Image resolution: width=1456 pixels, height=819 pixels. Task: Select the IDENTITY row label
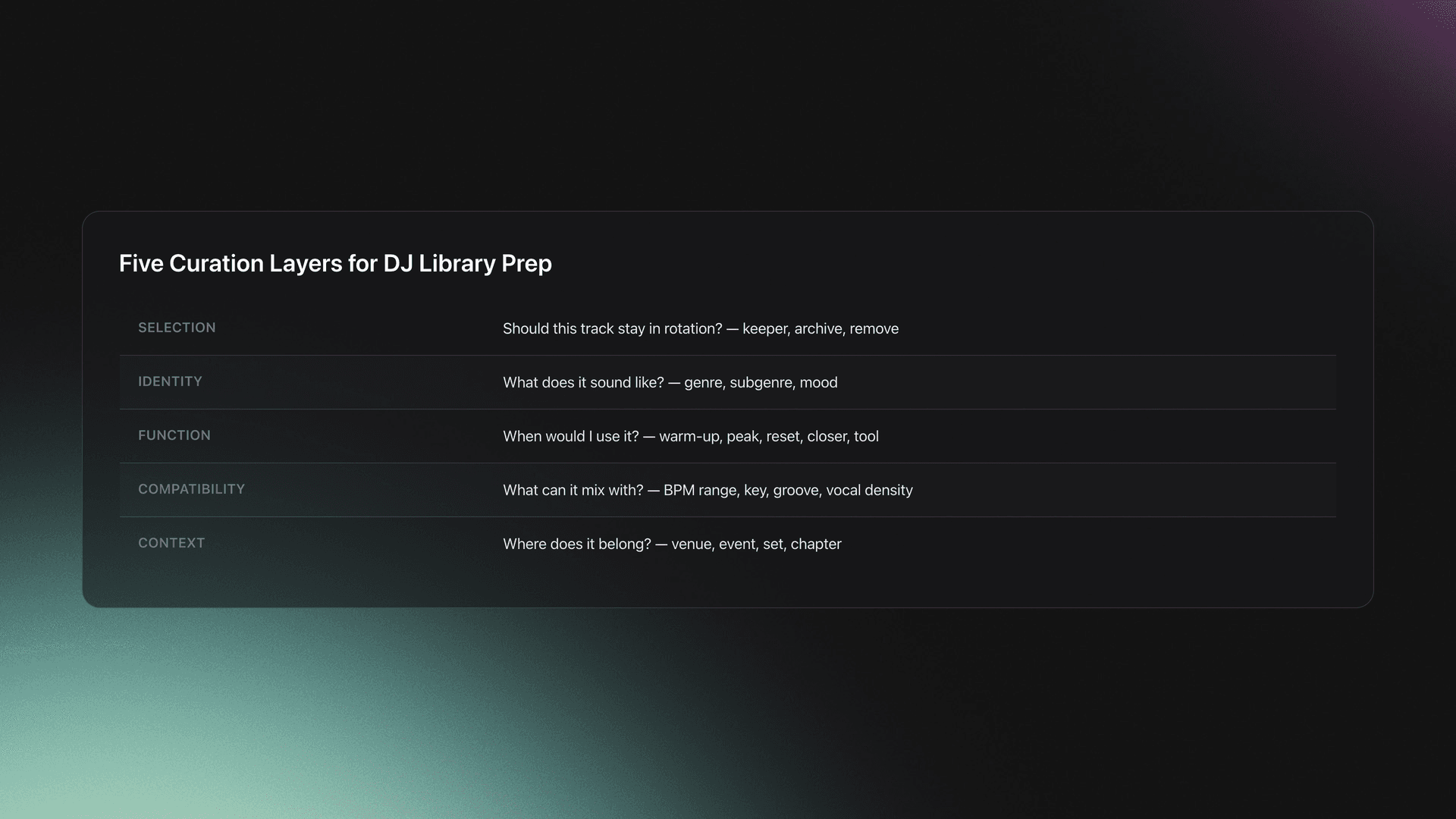click(x=170, y=381)
